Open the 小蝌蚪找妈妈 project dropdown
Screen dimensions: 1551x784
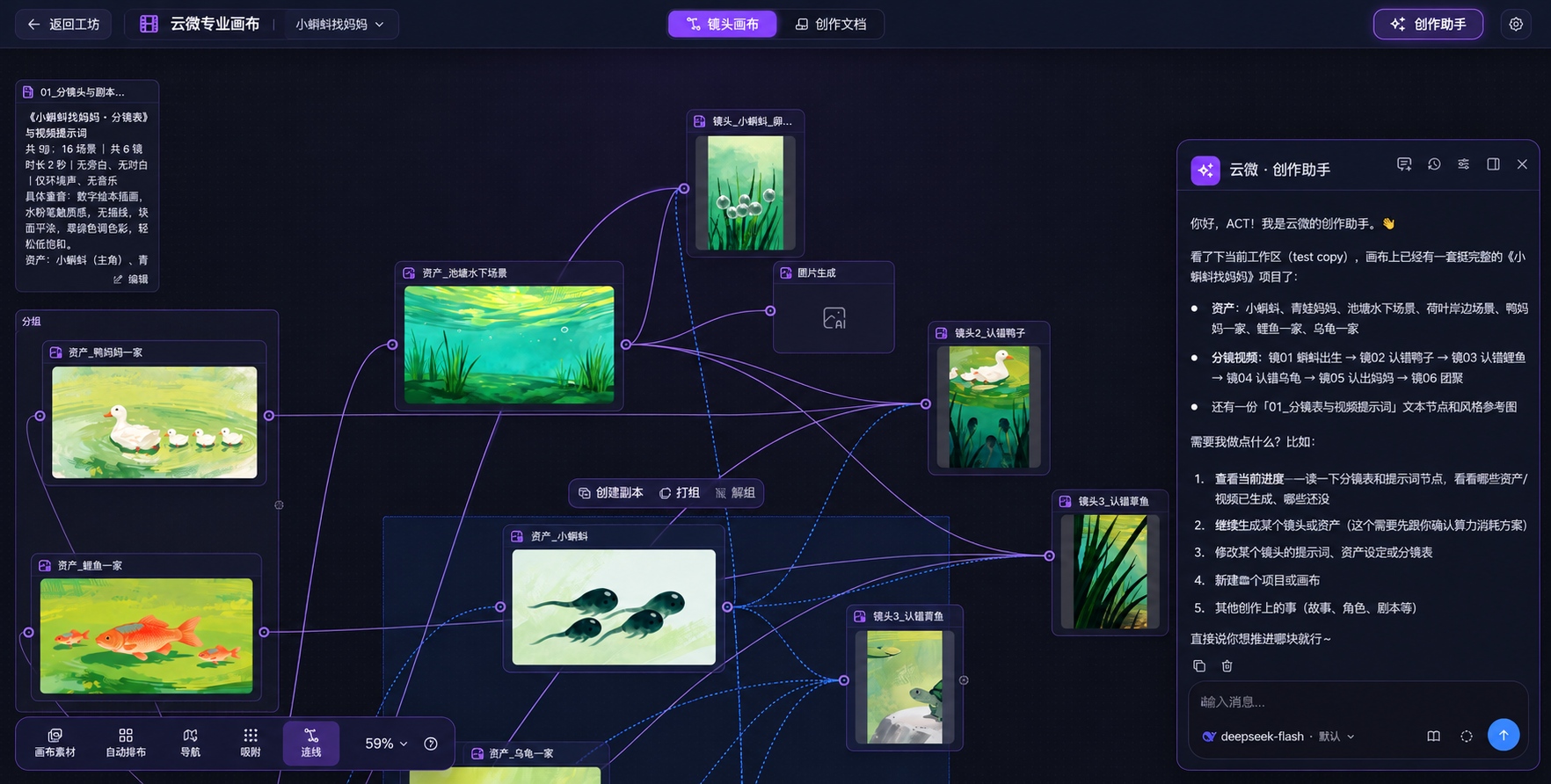[339, 25]
